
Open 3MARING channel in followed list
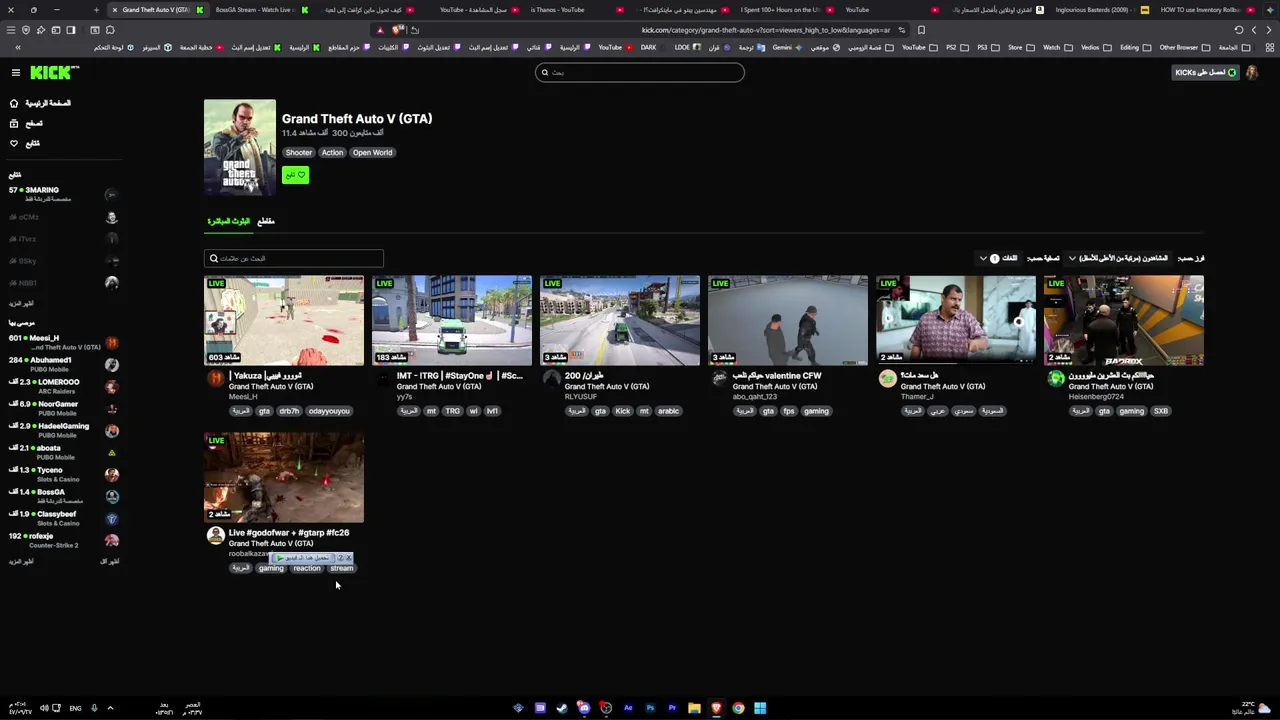63,194
